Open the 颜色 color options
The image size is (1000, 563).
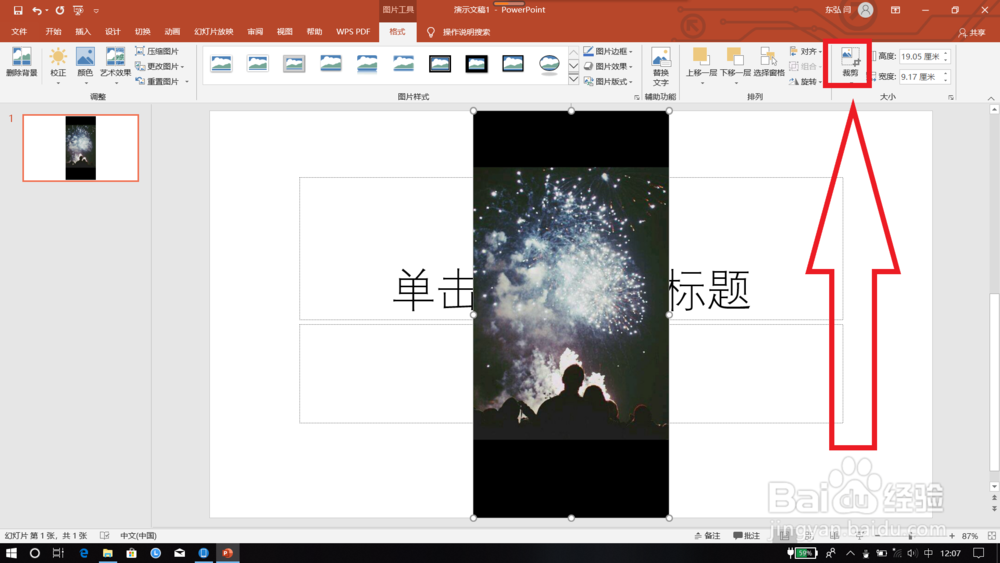tap(85, 66)
